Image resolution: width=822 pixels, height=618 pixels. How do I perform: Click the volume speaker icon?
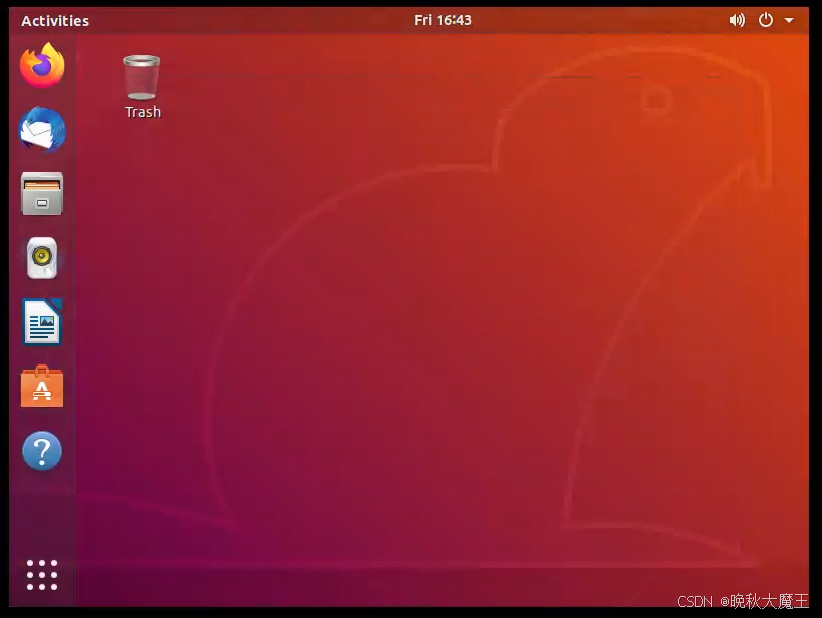click(x=737, y=20)
